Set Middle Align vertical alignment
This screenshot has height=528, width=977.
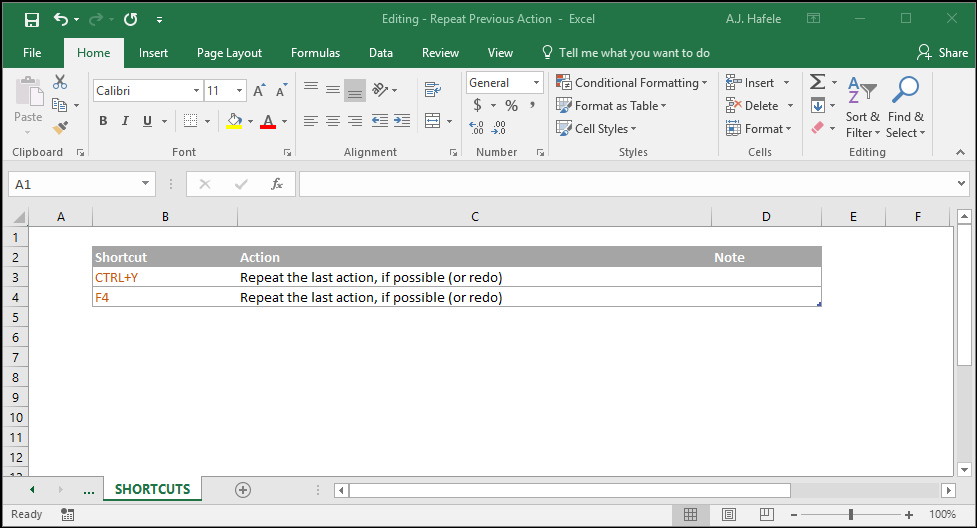coord(333,90)
